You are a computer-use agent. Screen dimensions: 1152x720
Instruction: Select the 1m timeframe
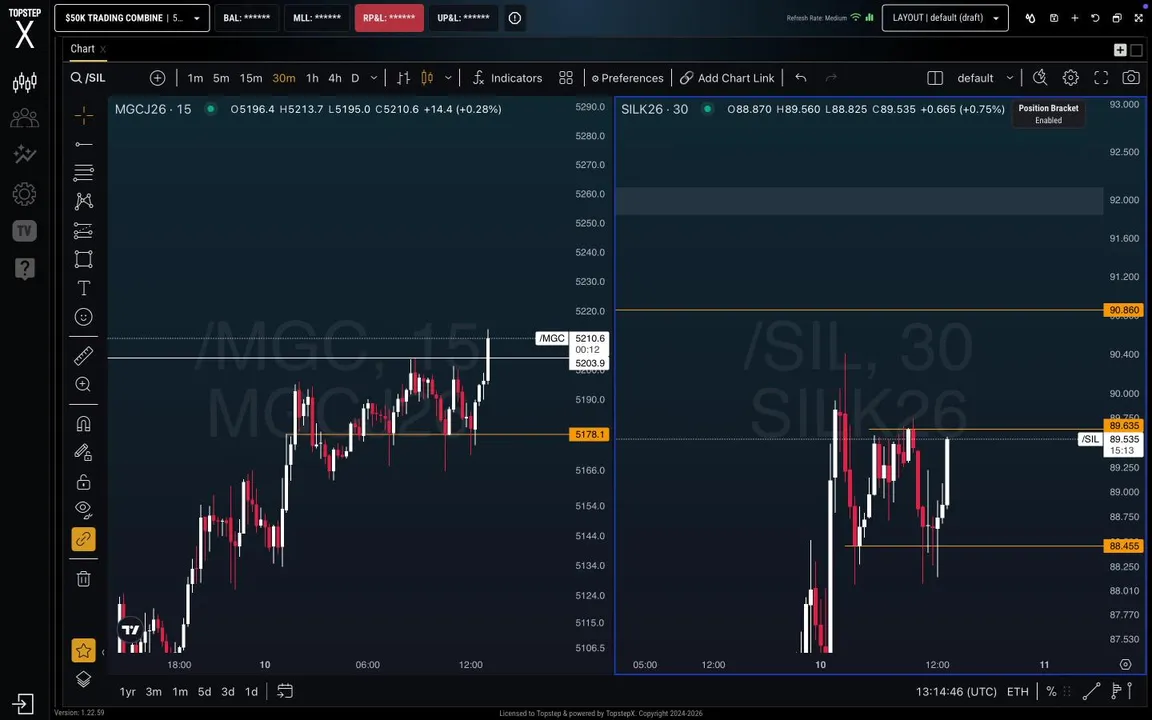point(195,78)
